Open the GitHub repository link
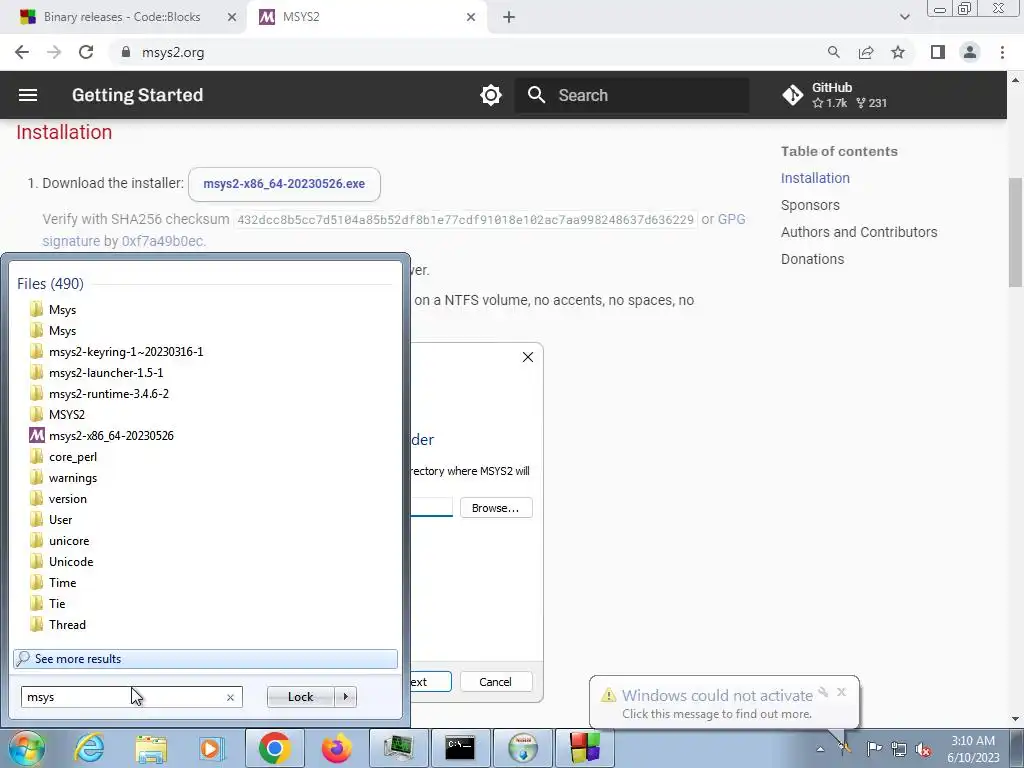 [835, 95]
